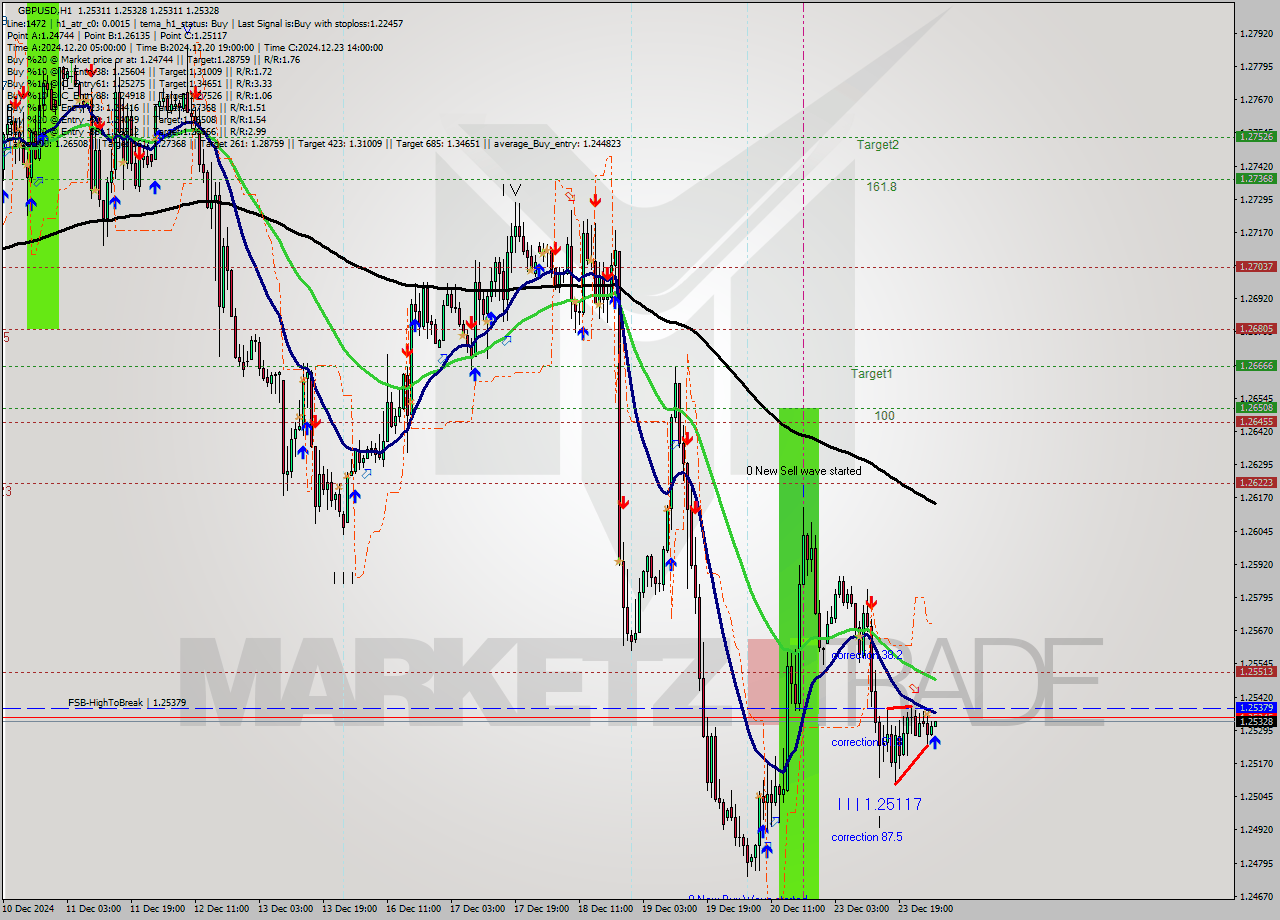Click the 'FSB-HighToBreak | 1.25379' label
1280x920 pixels.
[x=127, y=703]
